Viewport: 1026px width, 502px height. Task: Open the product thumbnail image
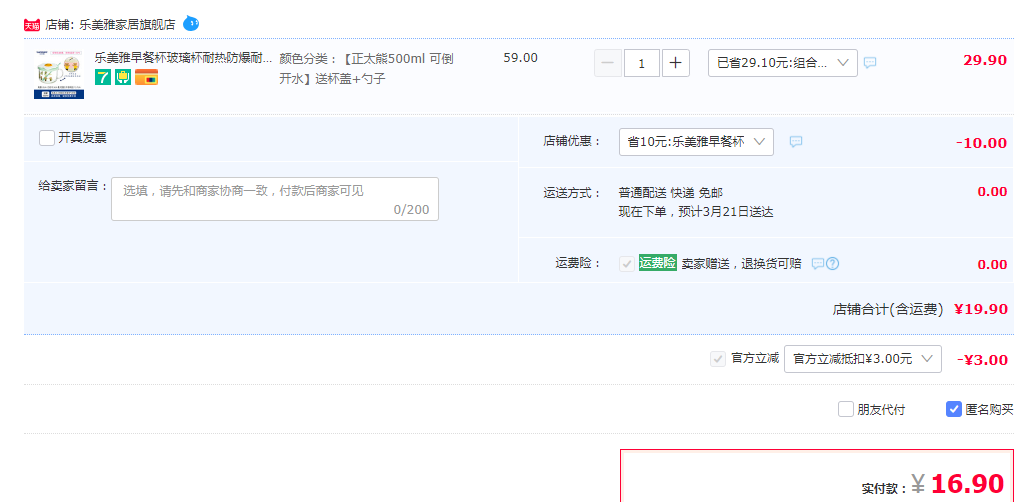pyautogui.click(x=59, y=75)
